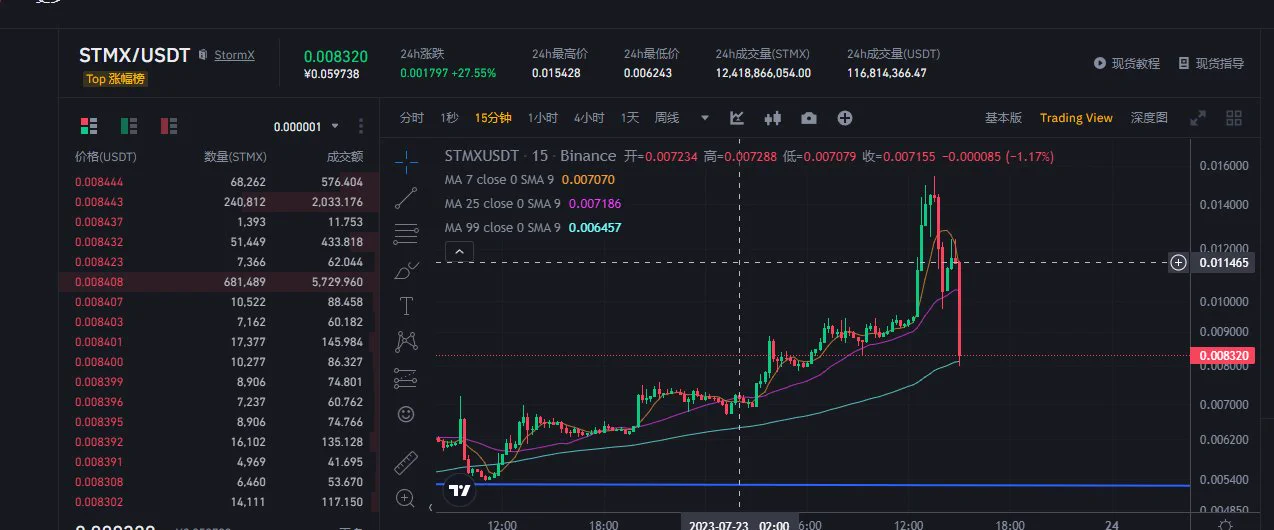
Task: Switch to Trading View chart
Action: pyautogui.click(x=1076, y=118)
